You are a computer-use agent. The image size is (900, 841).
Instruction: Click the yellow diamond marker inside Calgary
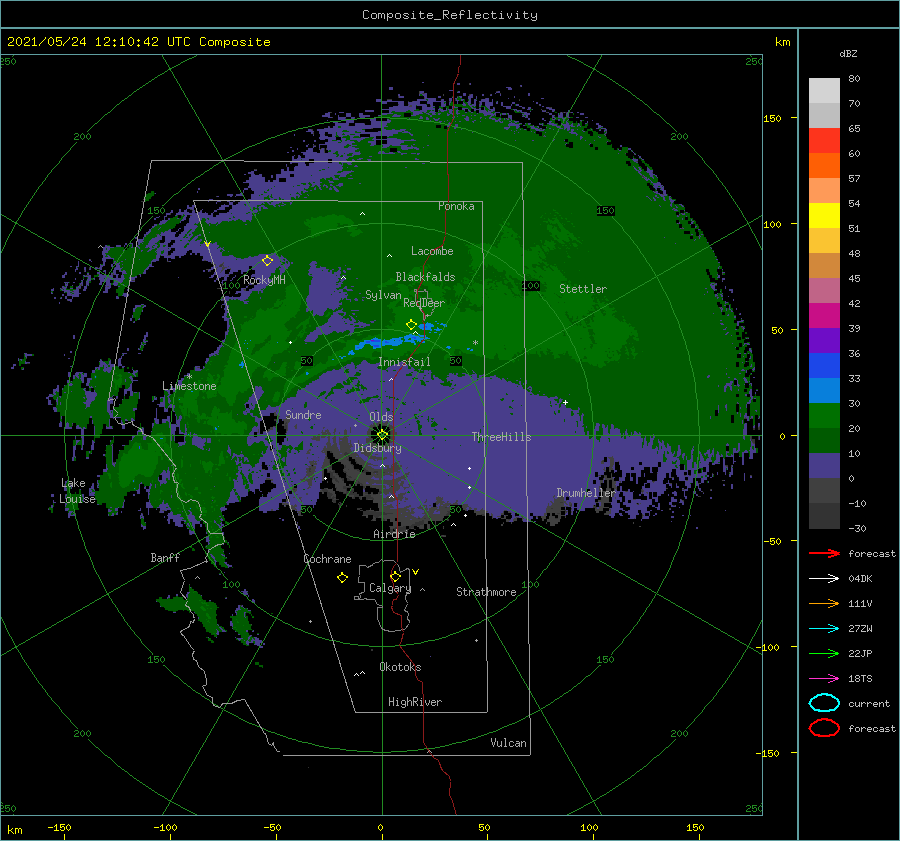(x=395, y=576)
